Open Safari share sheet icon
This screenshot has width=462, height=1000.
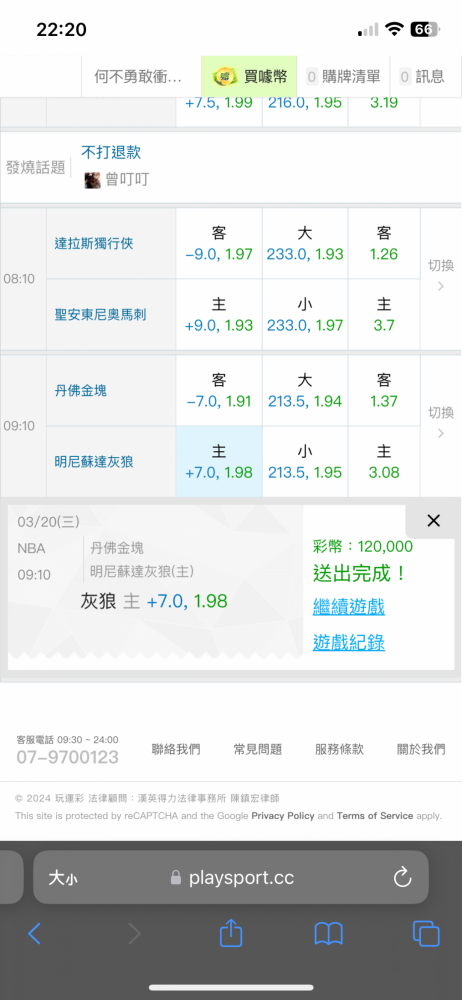(x=231, y=932)
